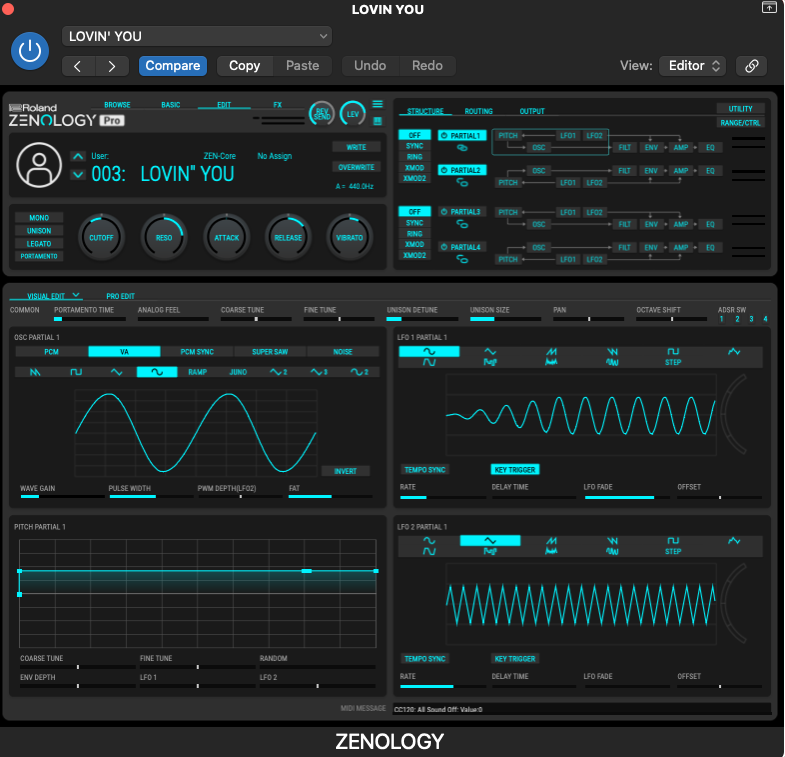Select saw up shape in LFO 1 Partial 1
This screenshot has height=757, width=785.
(x=551, y=351)
